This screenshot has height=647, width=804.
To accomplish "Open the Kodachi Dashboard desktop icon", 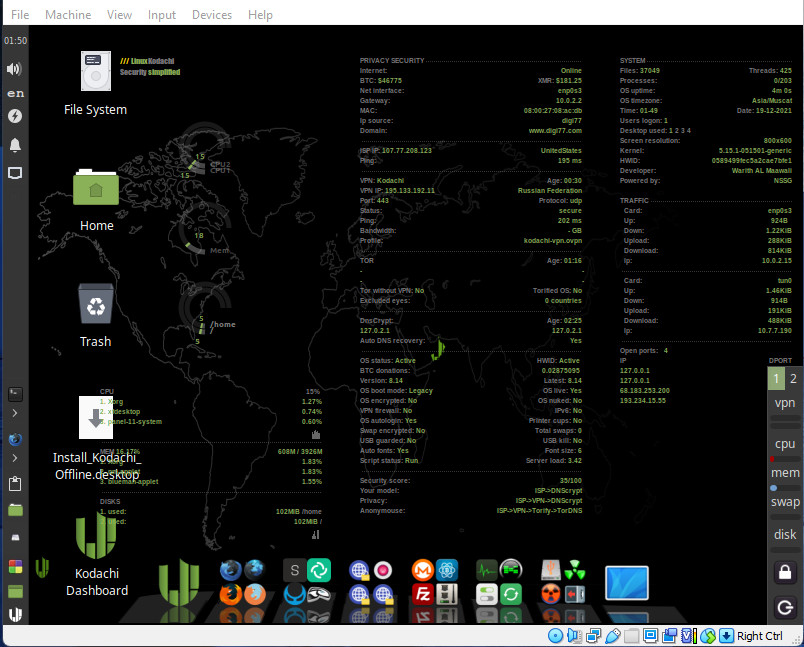I will 96,556.
